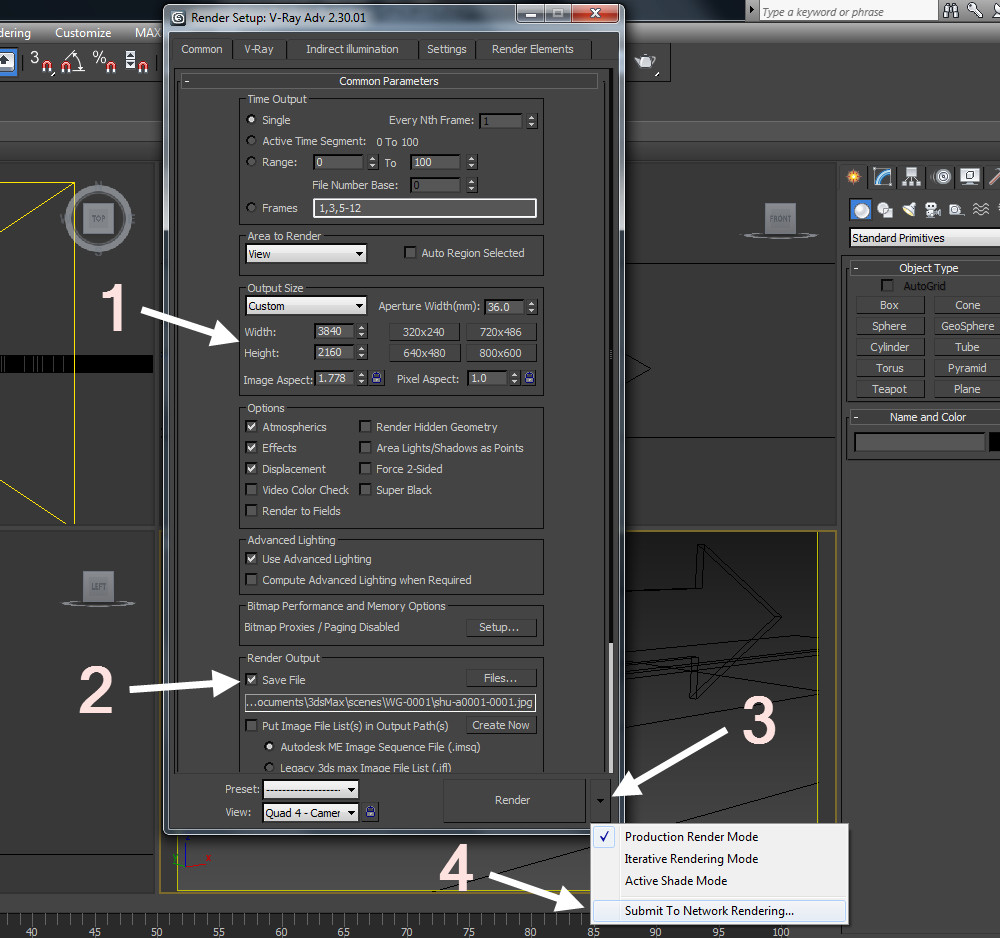The width and height of the screenshot is (1000, 938).
Task: Click the Shapes category icon
Action: tap(885, 210)
